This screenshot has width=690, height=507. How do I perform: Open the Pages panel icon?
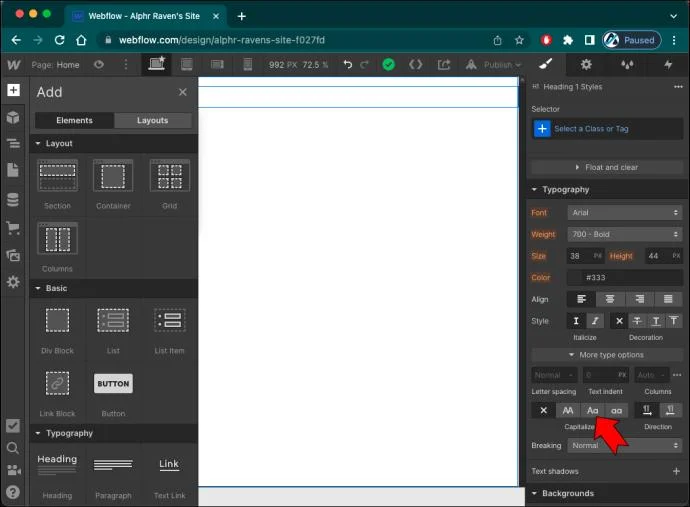pos(13,170)
